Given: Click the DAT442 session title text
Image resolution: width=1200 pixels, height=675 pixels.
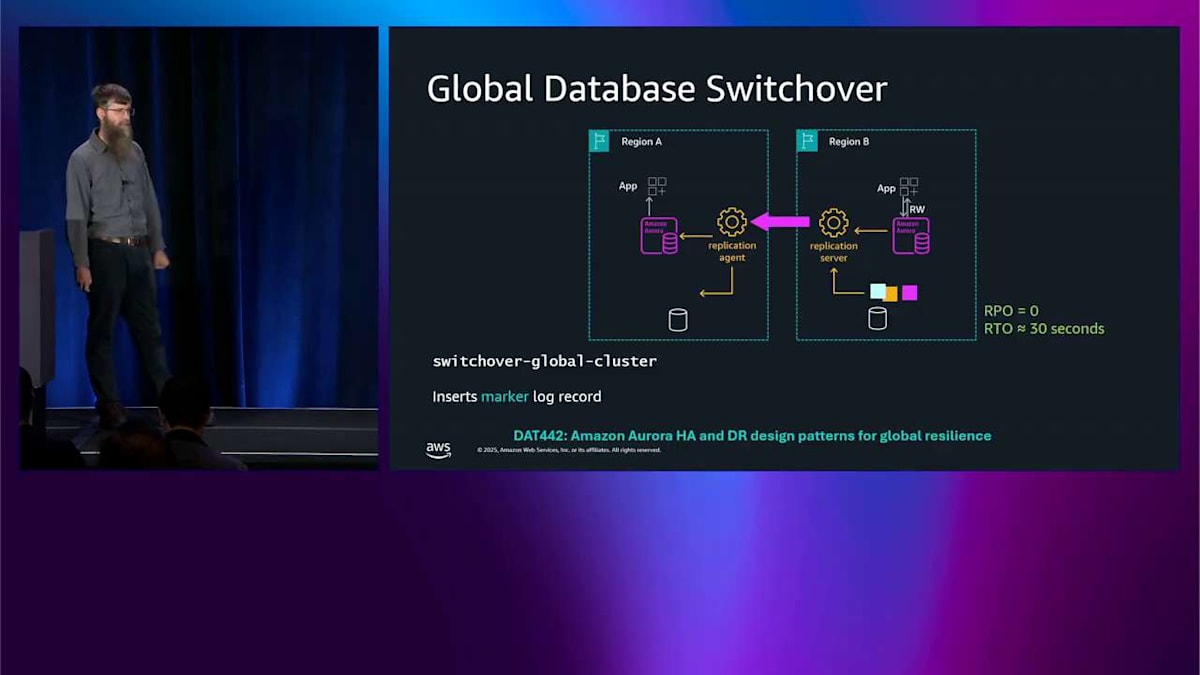Looking at the screenshot, I should pos(752,436).
